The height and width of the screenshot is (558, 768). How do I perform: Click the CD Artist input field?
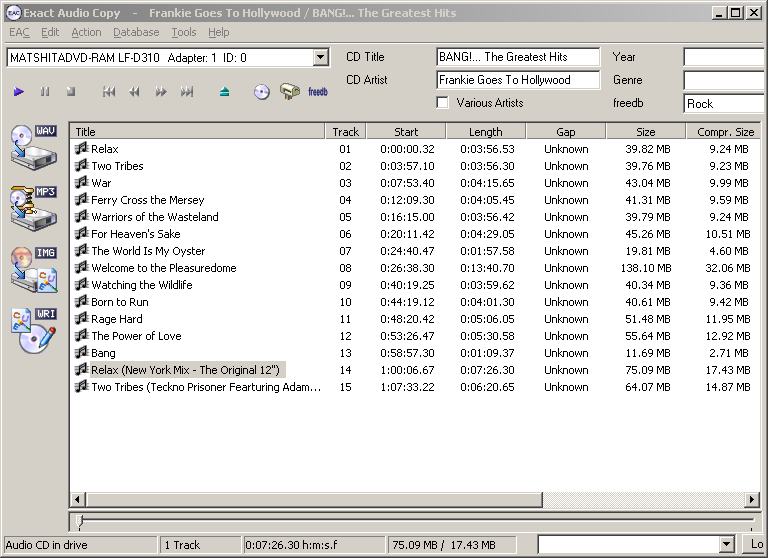(x=518, y=80)
